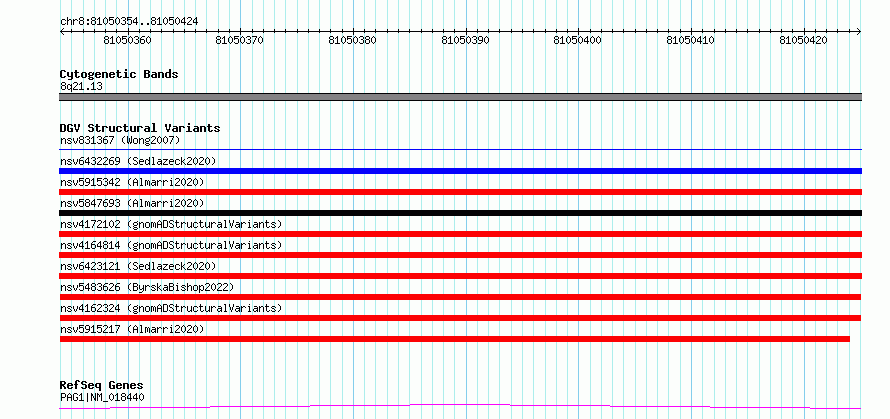The width and height of the screenshot is (890, 419).
Task: Click the left arrowhead of the ruler
Action: 62,32
